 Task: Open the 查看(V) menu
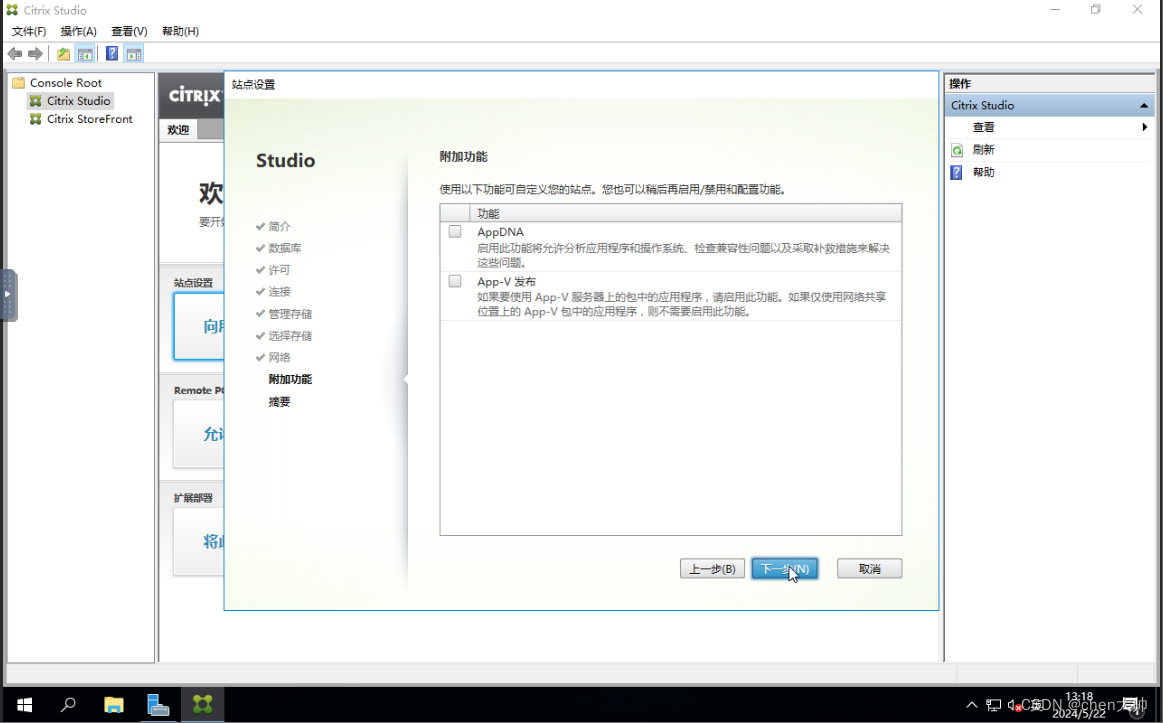click(x=129, y=31)
